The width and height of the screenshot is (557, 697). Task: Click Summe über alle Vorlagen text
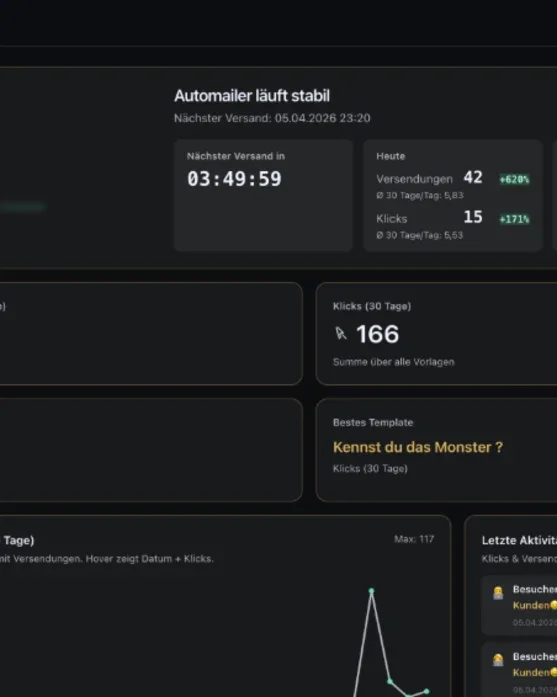coord(394,362)
